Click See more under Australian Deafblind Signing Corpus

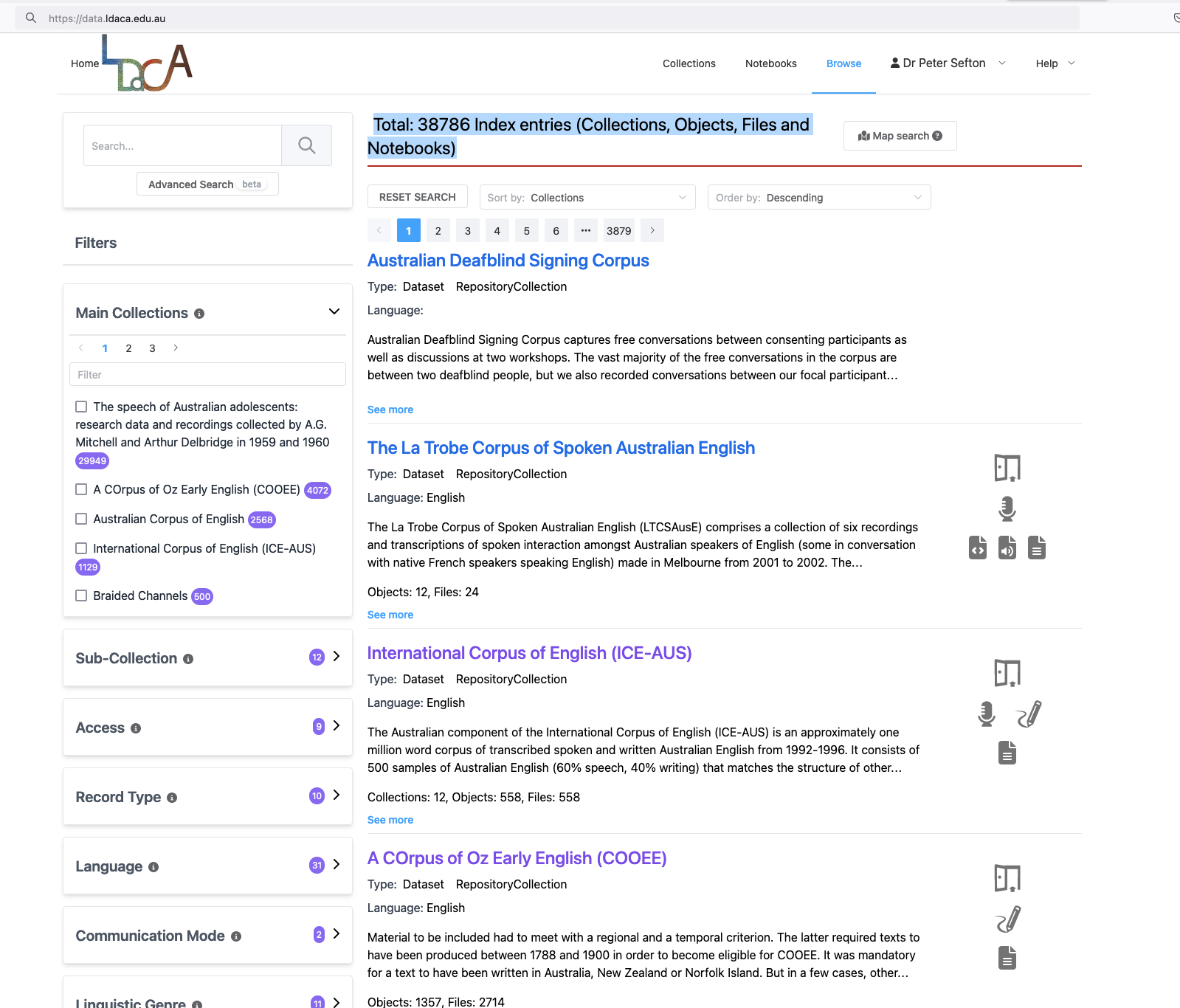point(390,410)
